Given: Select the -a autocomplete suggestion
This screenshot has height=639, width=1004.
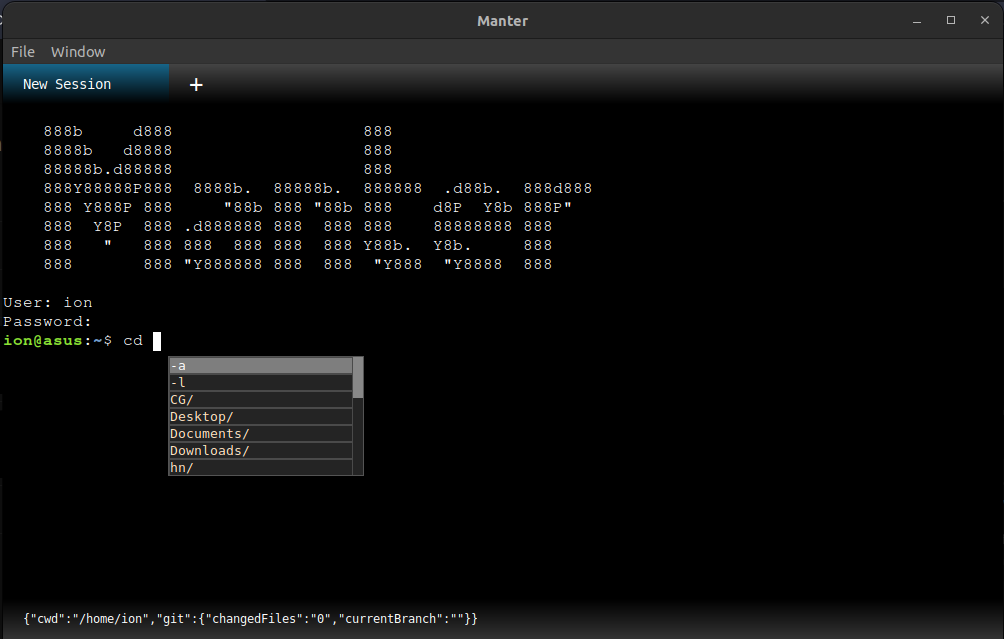Looking at the screenshot, I should coord(261,366).
